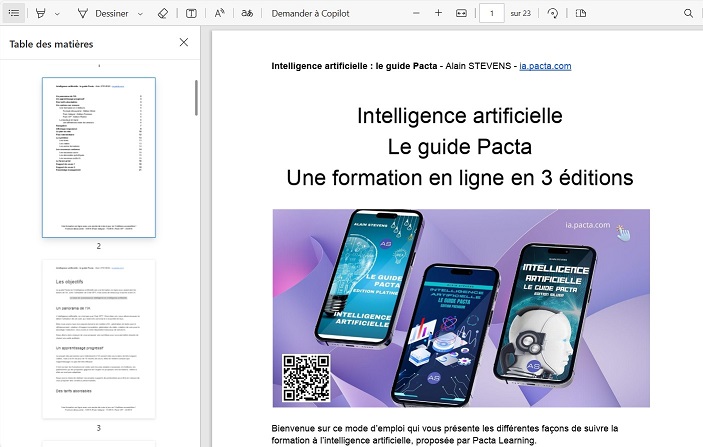Start the read aloud tool
This screenshot has height=447, width=703.
point(219,13)
